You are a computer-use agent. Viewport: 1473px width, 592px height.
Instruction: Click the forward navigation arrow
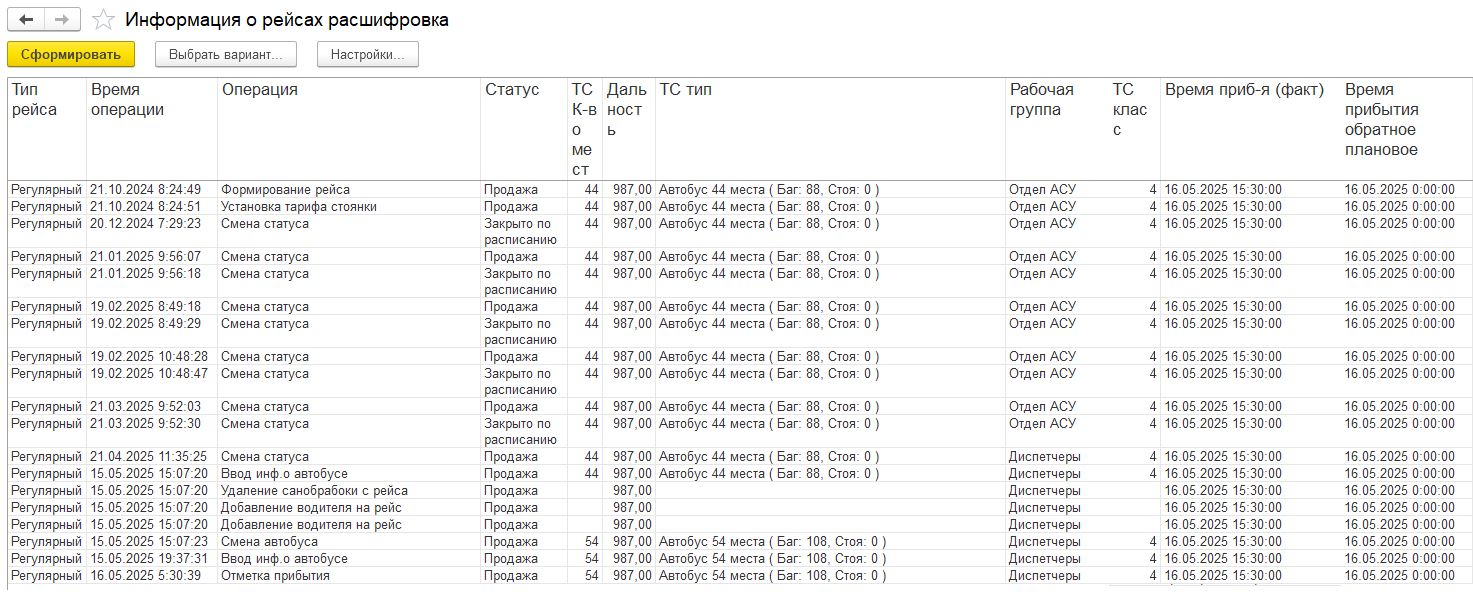(x=62, y=20)
